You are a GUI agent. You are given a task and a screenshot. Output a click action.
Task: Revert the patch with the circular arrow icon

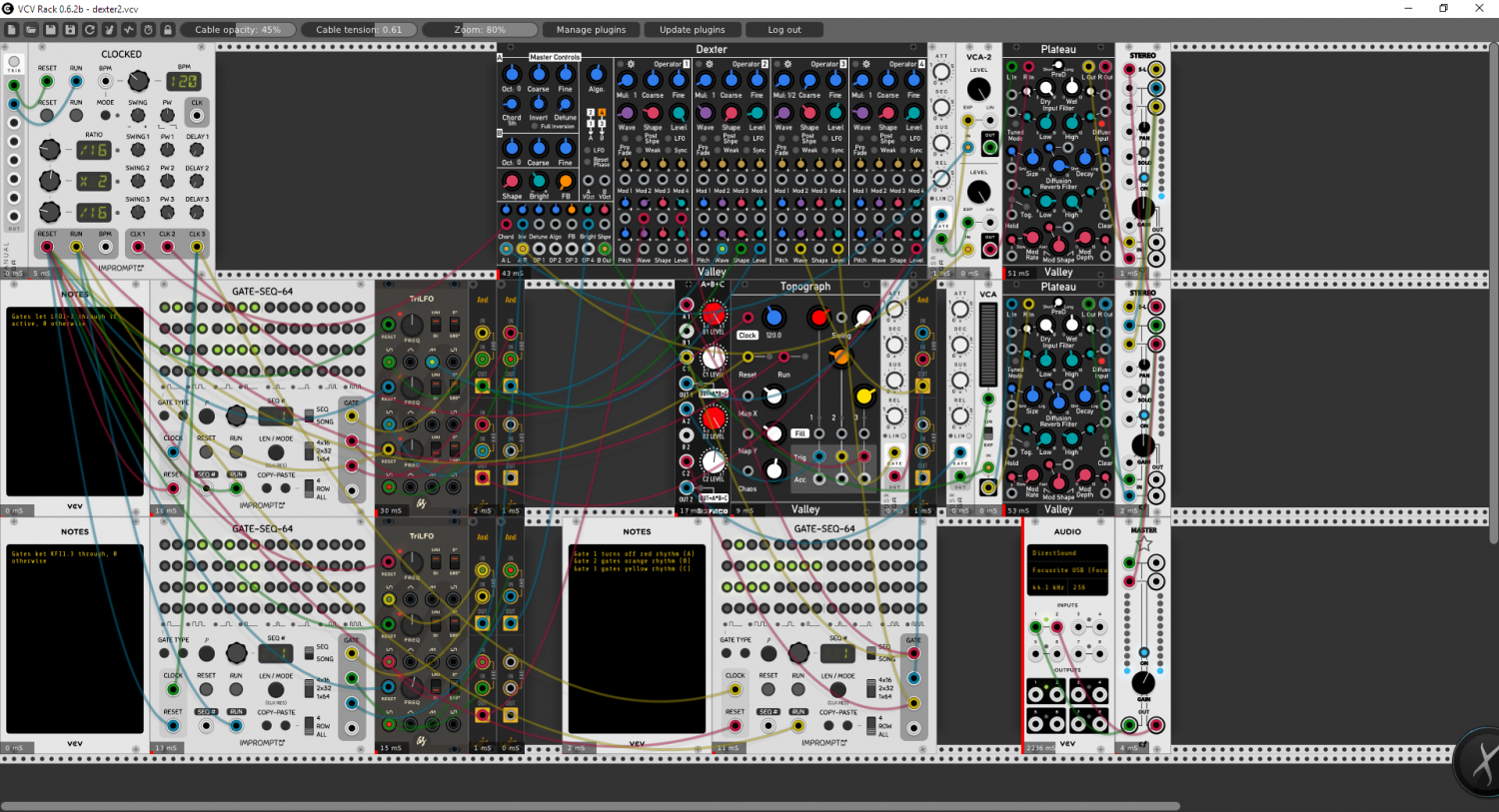pos(90,30)
